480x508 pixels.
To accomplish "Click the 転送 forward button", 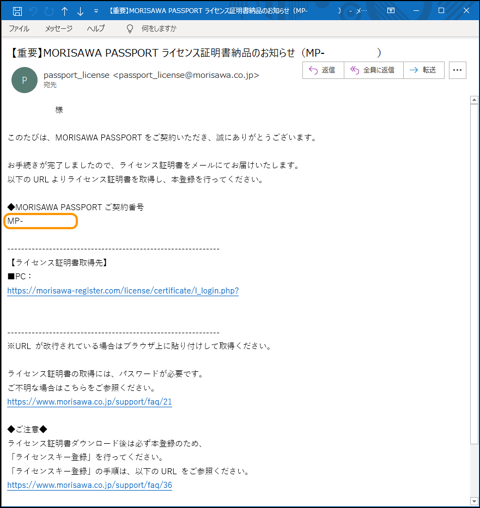I will point(424,70).
